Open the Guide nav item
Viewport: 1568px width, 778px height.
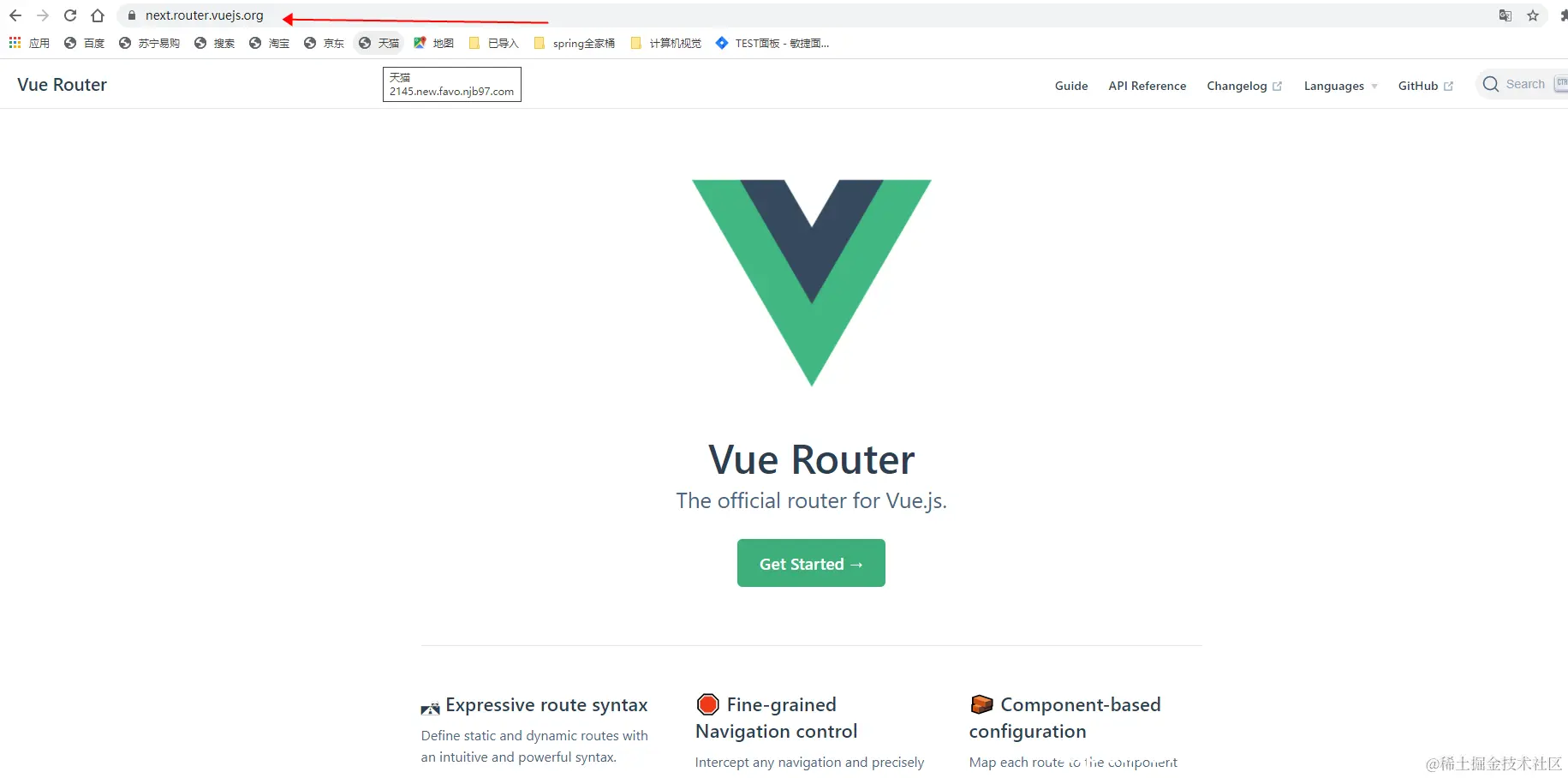point(1071,86)
